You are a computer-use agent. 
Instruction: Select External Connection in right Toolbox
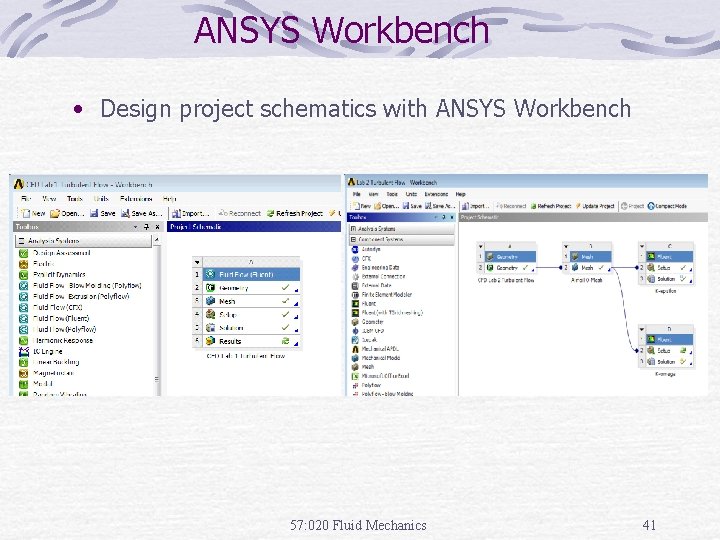tap(378, 276)
